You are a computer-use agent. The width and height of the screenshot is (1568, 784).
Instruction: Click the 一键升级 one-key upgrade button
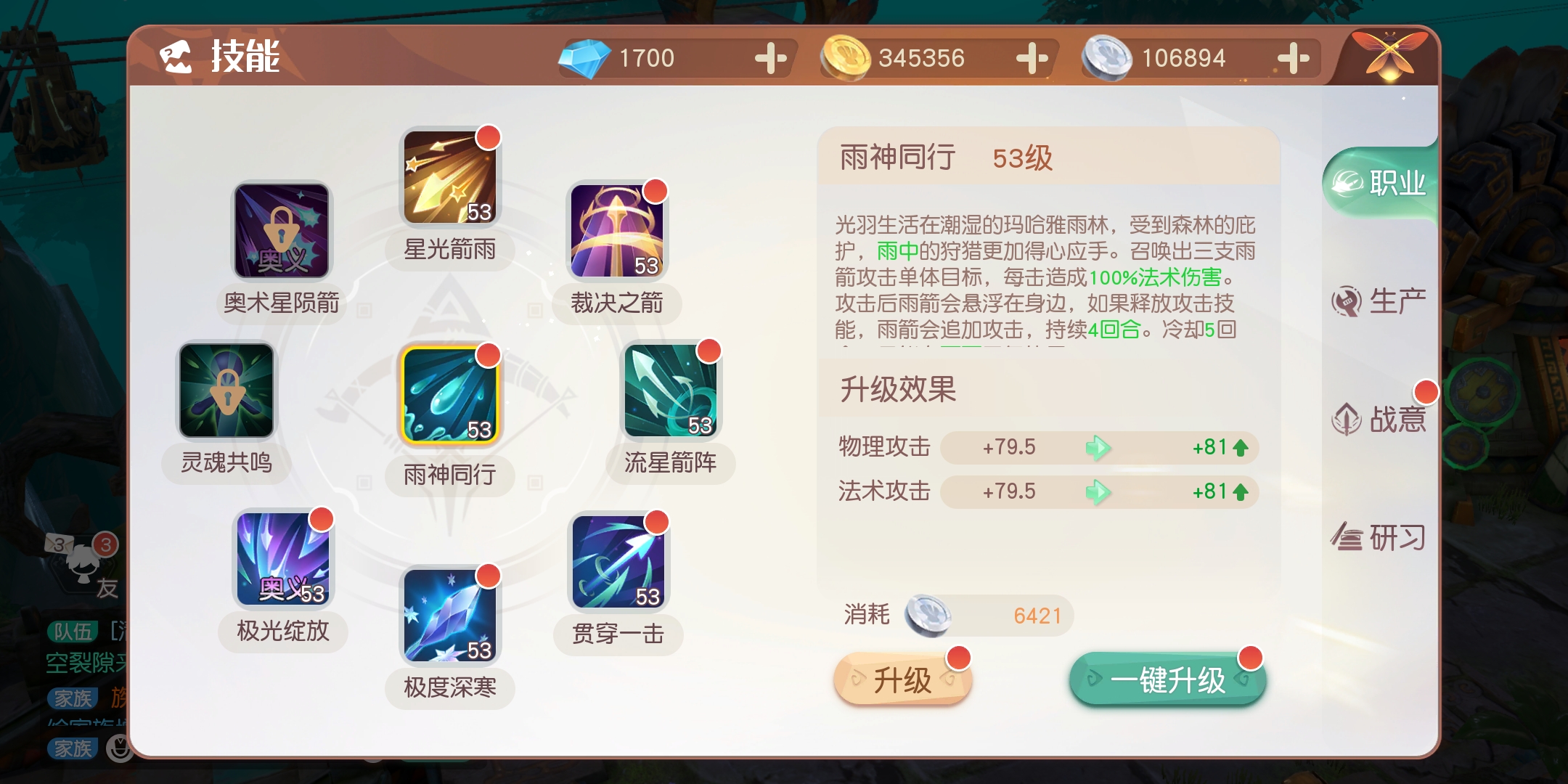click(x=1168, y=680)
